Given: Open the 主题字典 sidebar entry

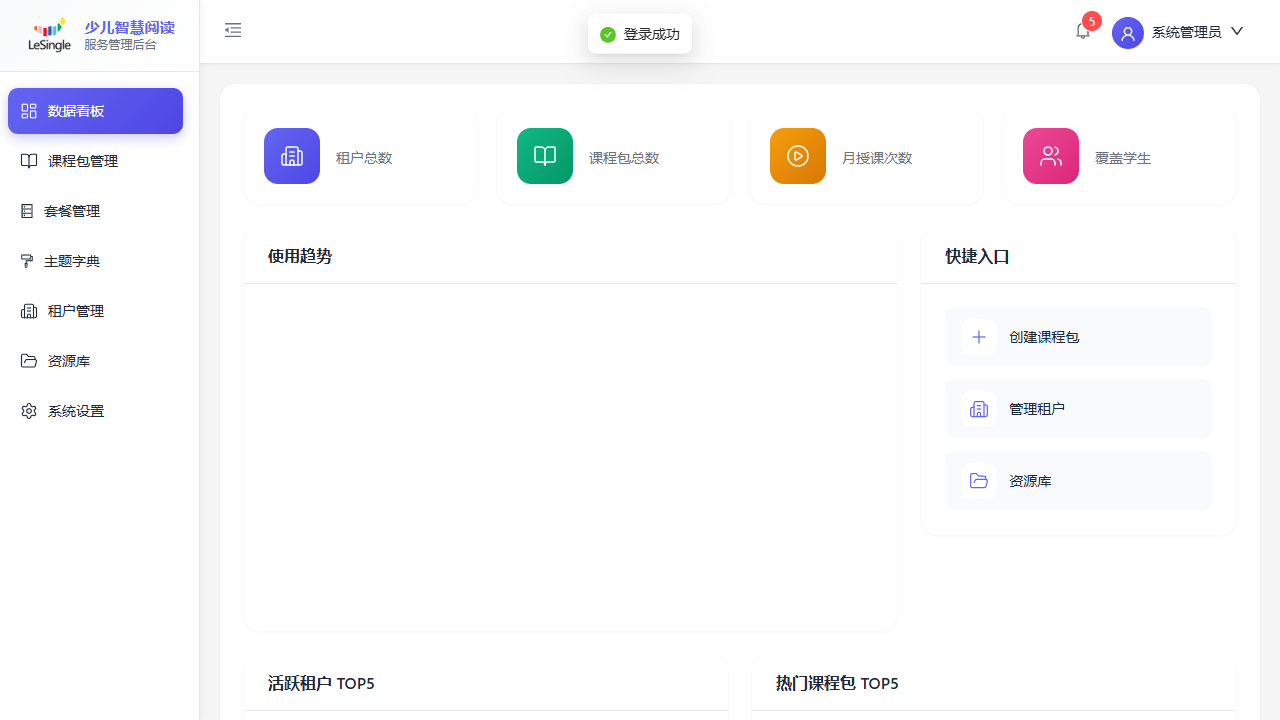Looking at the screenshot, I should pyautogui.click(x=72, y=261).
